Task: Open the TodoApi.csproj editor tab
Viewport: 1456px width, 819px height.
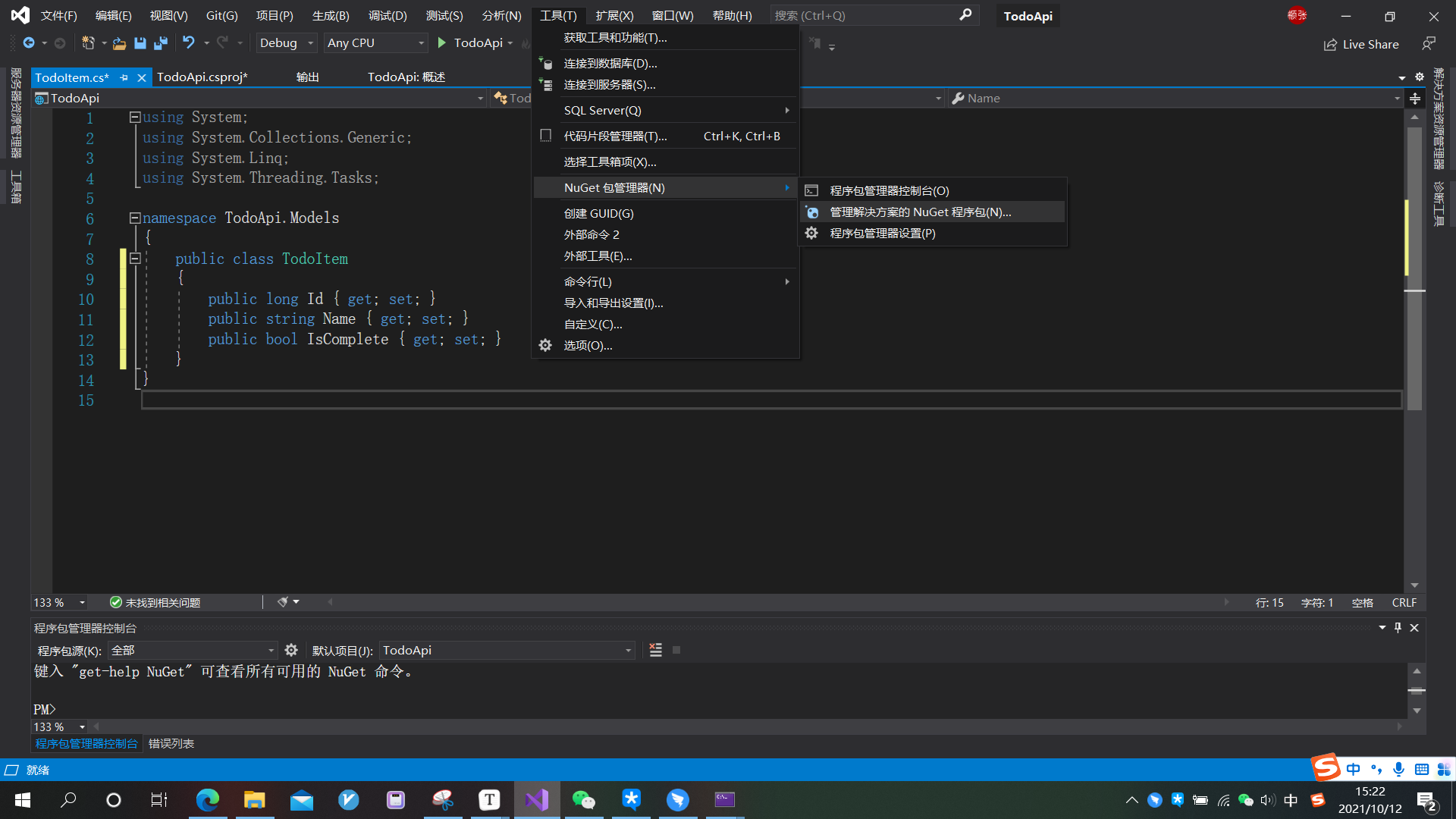Action: pyautogui.click(x=202, y=77)
